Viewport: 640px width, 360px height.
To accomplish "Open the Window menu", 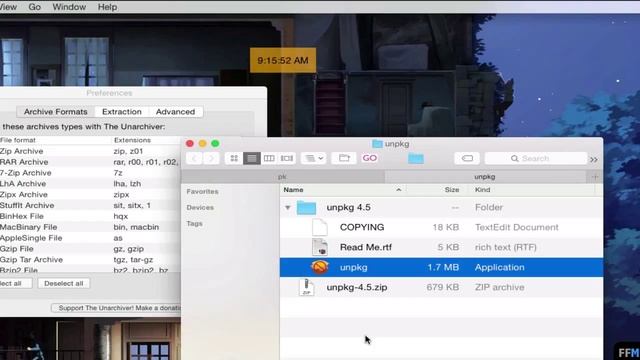I will (69, 7).
